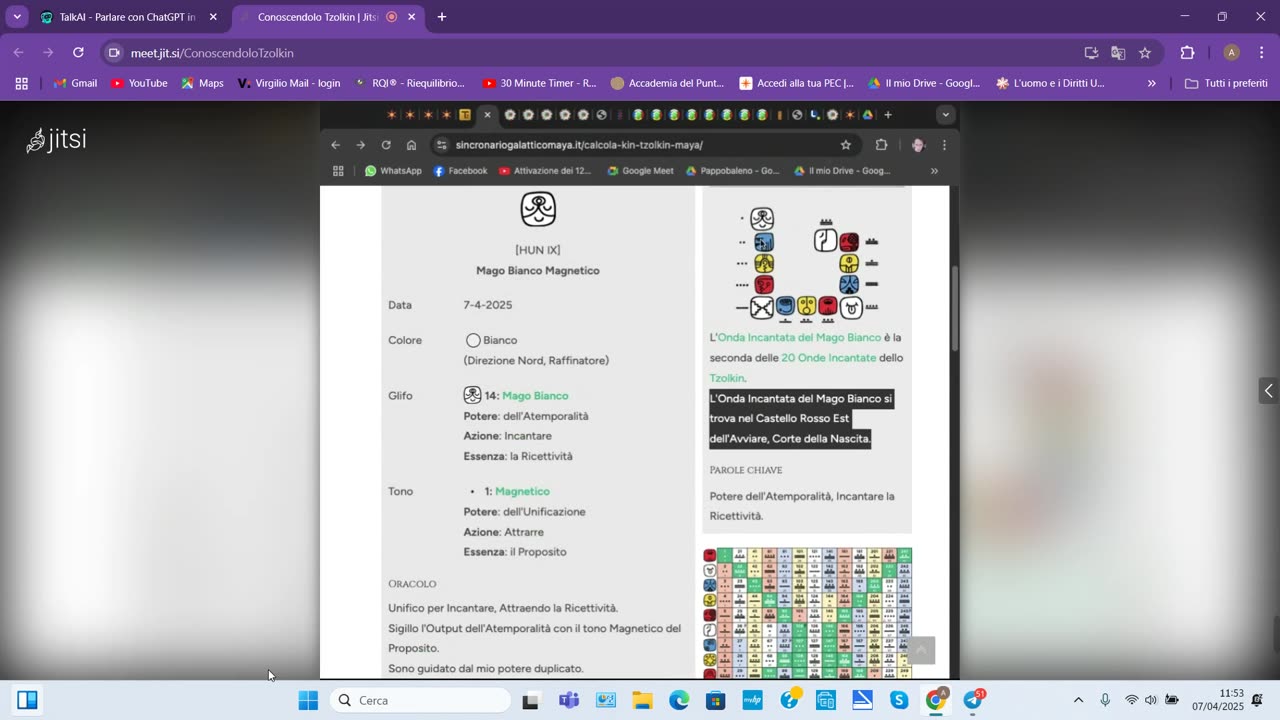Close the Conoscendolo Tzolkin tab

point(411,17)
